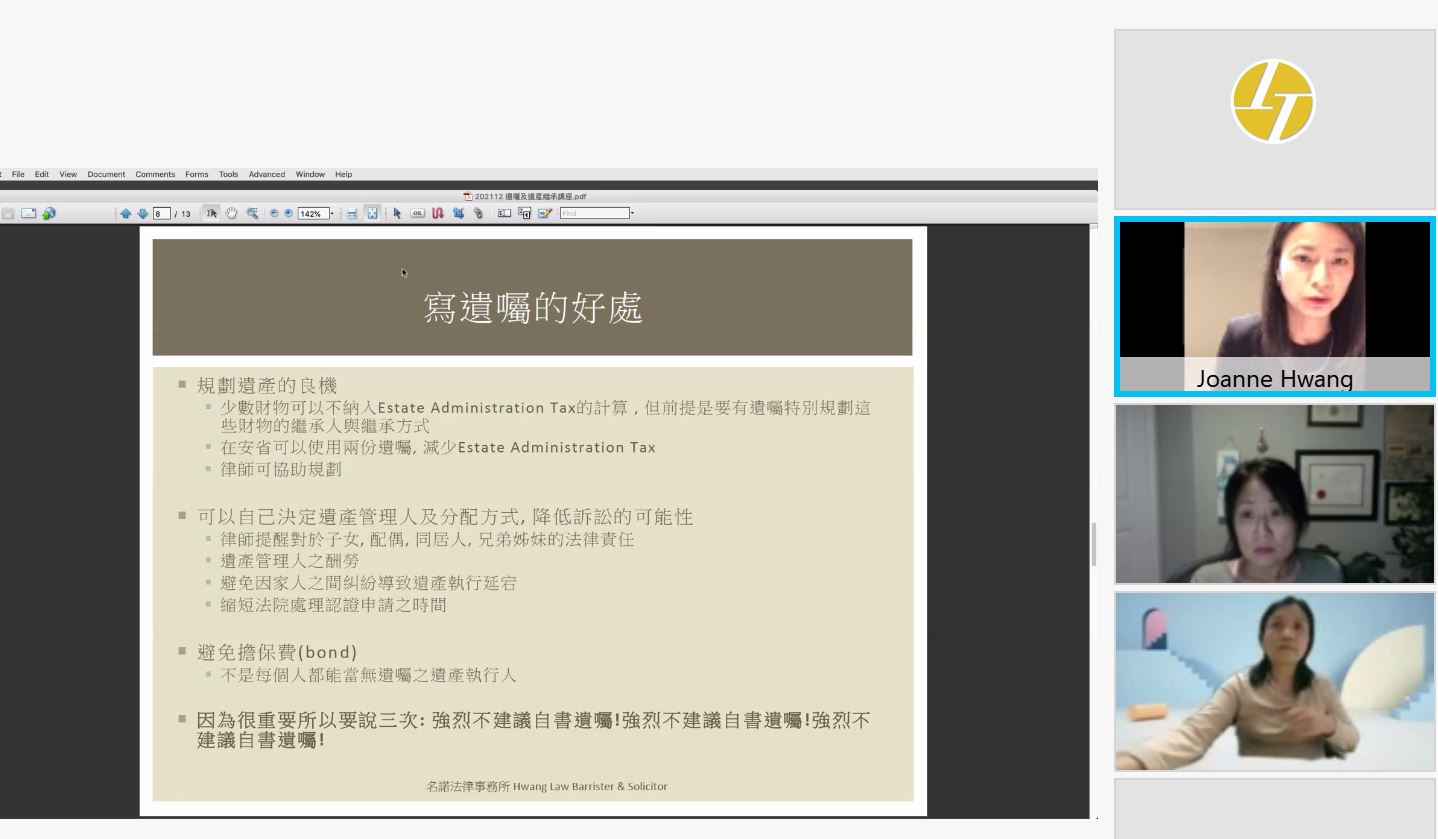This screenshot has width=1438, height=839.
Task: Select the object arrow tool
Action: tap(397, 213)
